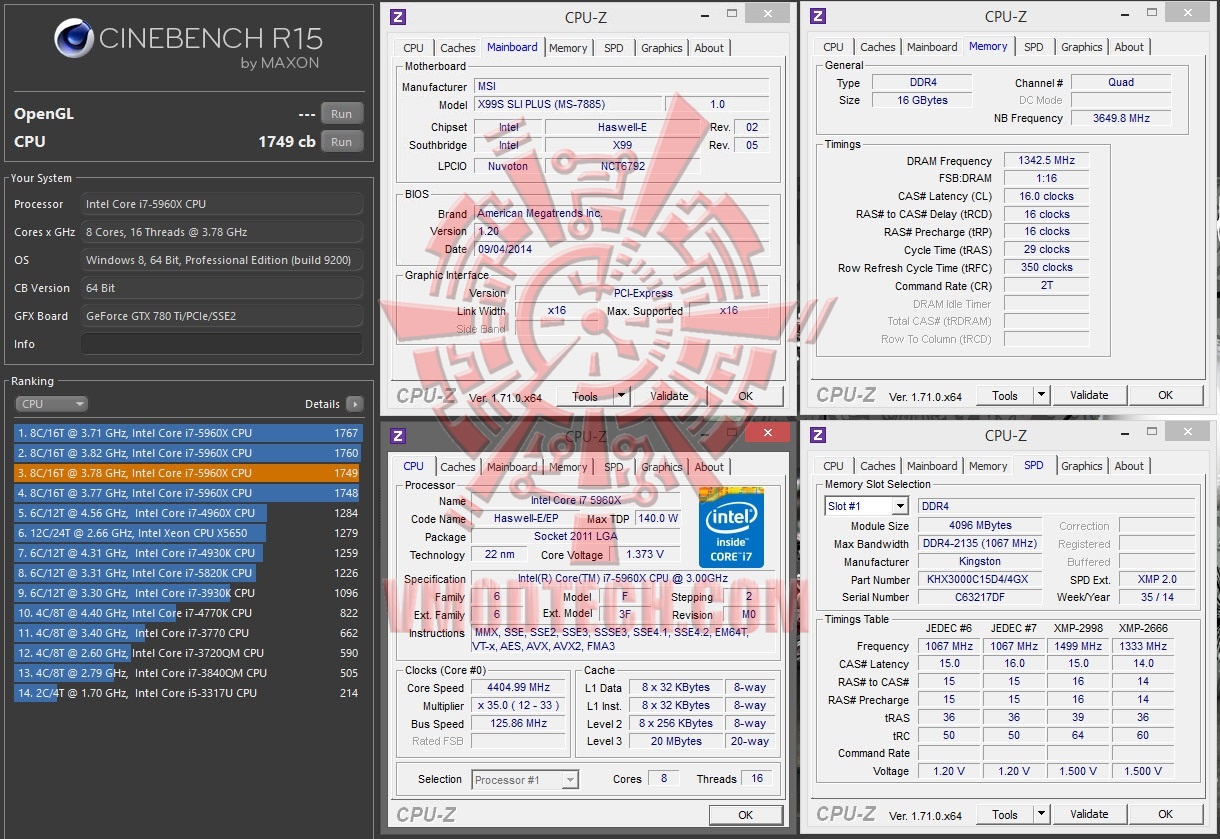Open About tab in Mainboard CPU-Z window
This screenshot has height=839, width=1220.
[x=709, y=48]
